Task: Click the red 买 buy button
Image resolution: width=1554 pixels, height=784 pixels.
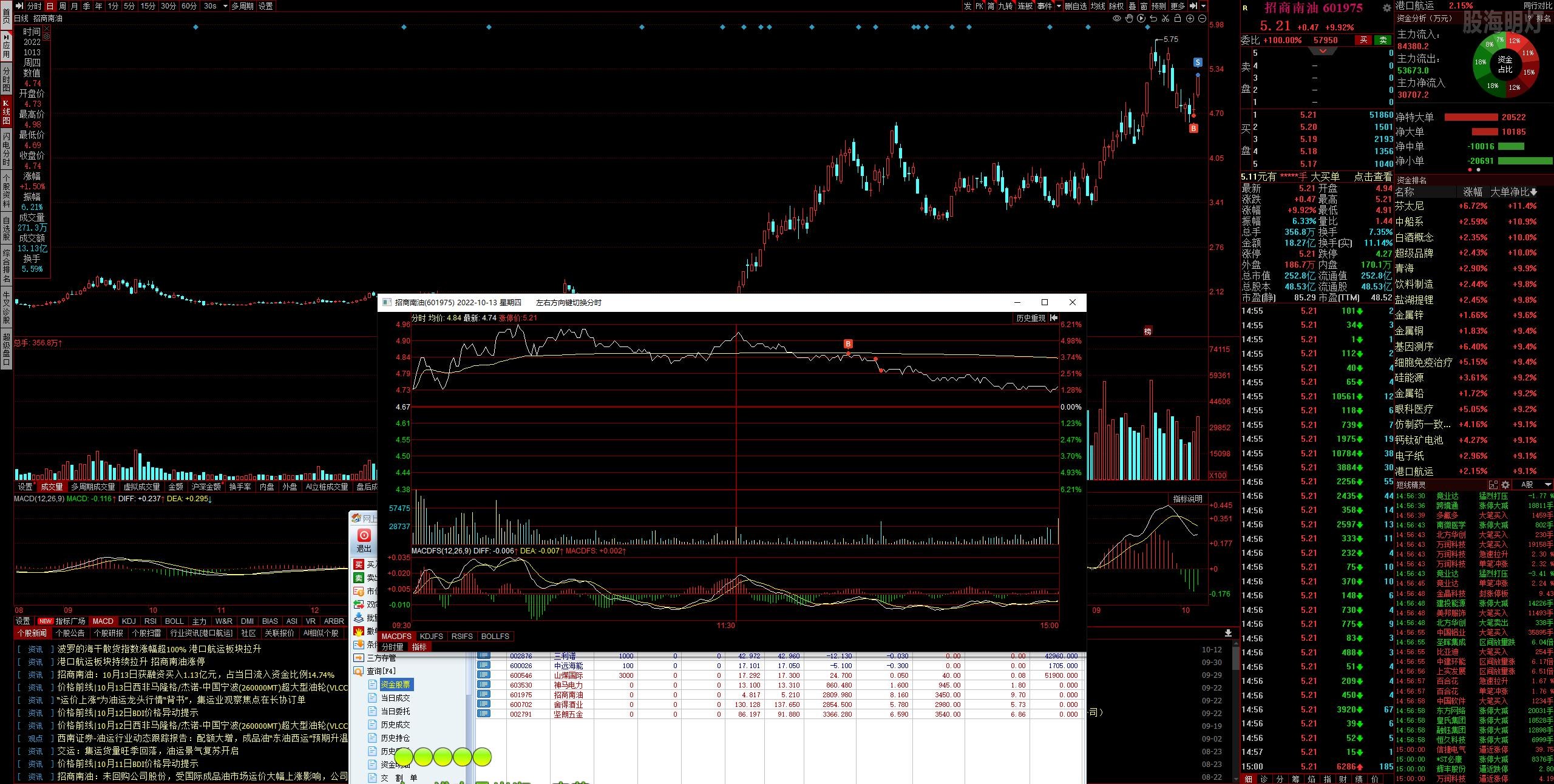Action: (x=1363, y=40)
